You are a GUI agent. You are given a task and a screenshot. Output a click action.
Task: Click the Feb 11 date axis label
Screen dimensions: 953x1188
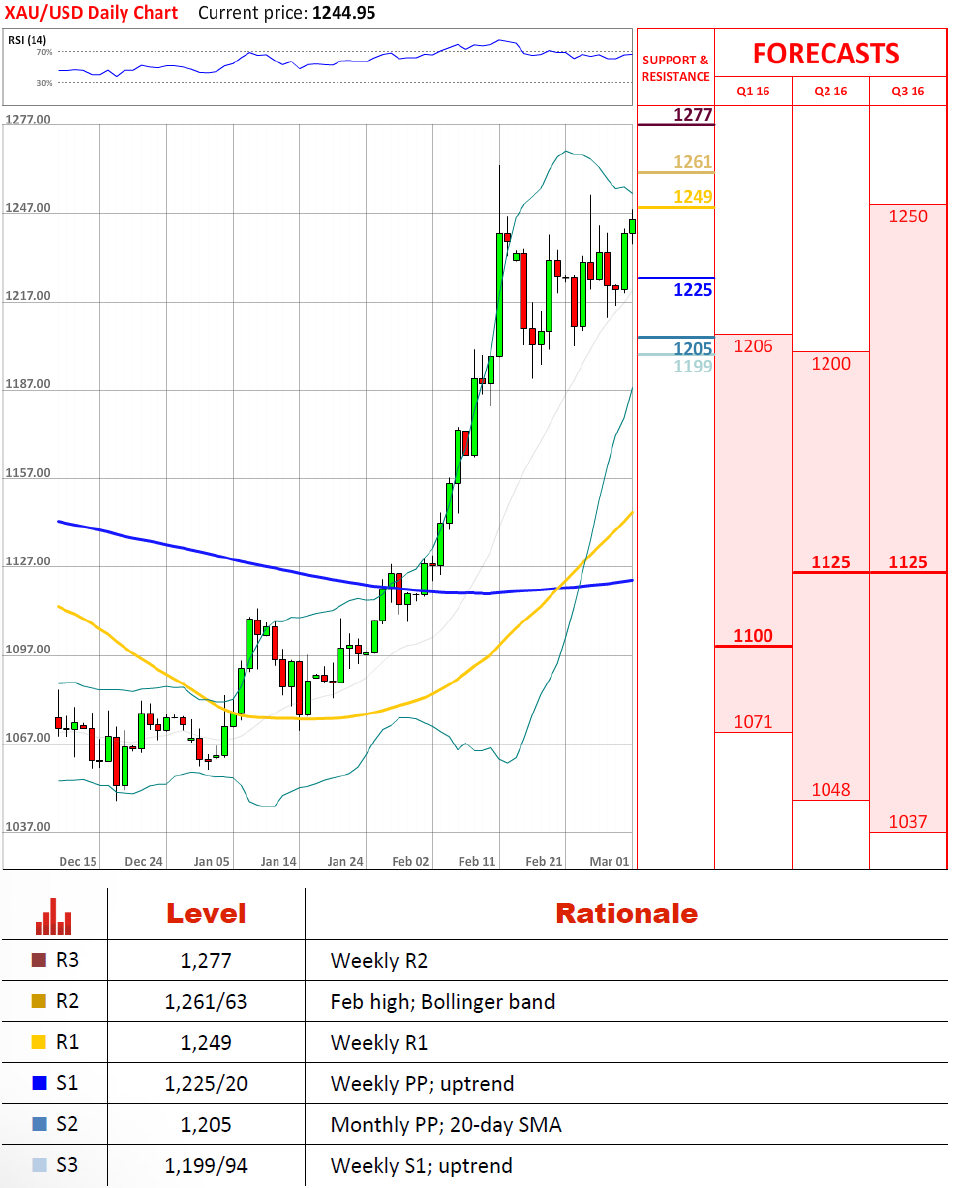(476, 861)
